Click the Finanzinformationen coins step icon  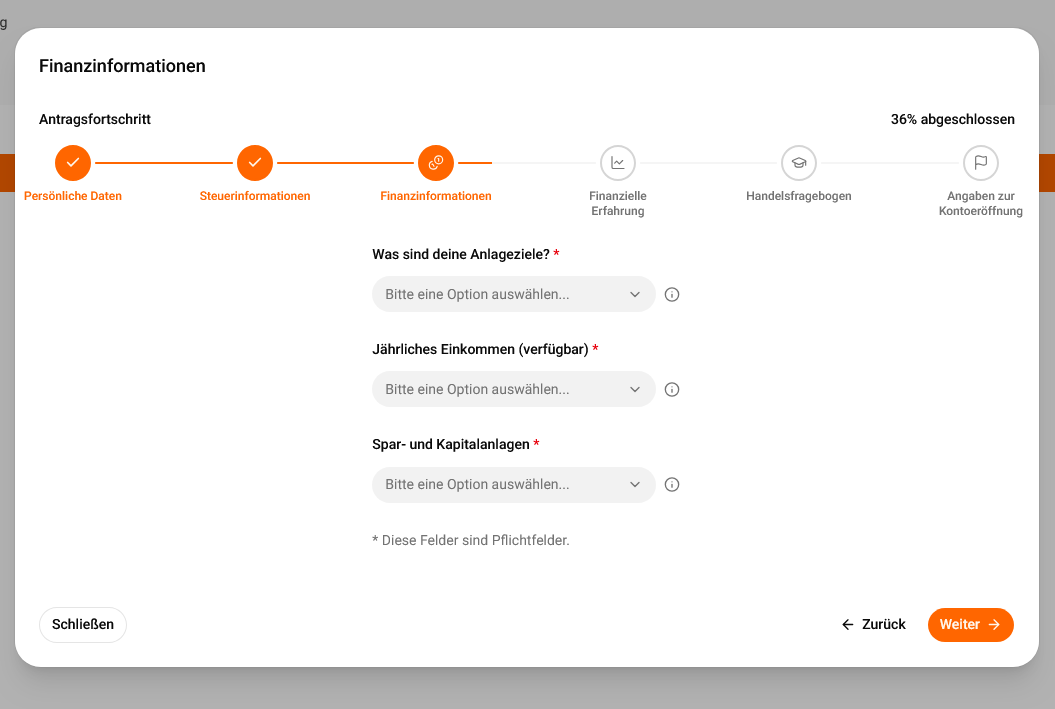click(436, 163)
